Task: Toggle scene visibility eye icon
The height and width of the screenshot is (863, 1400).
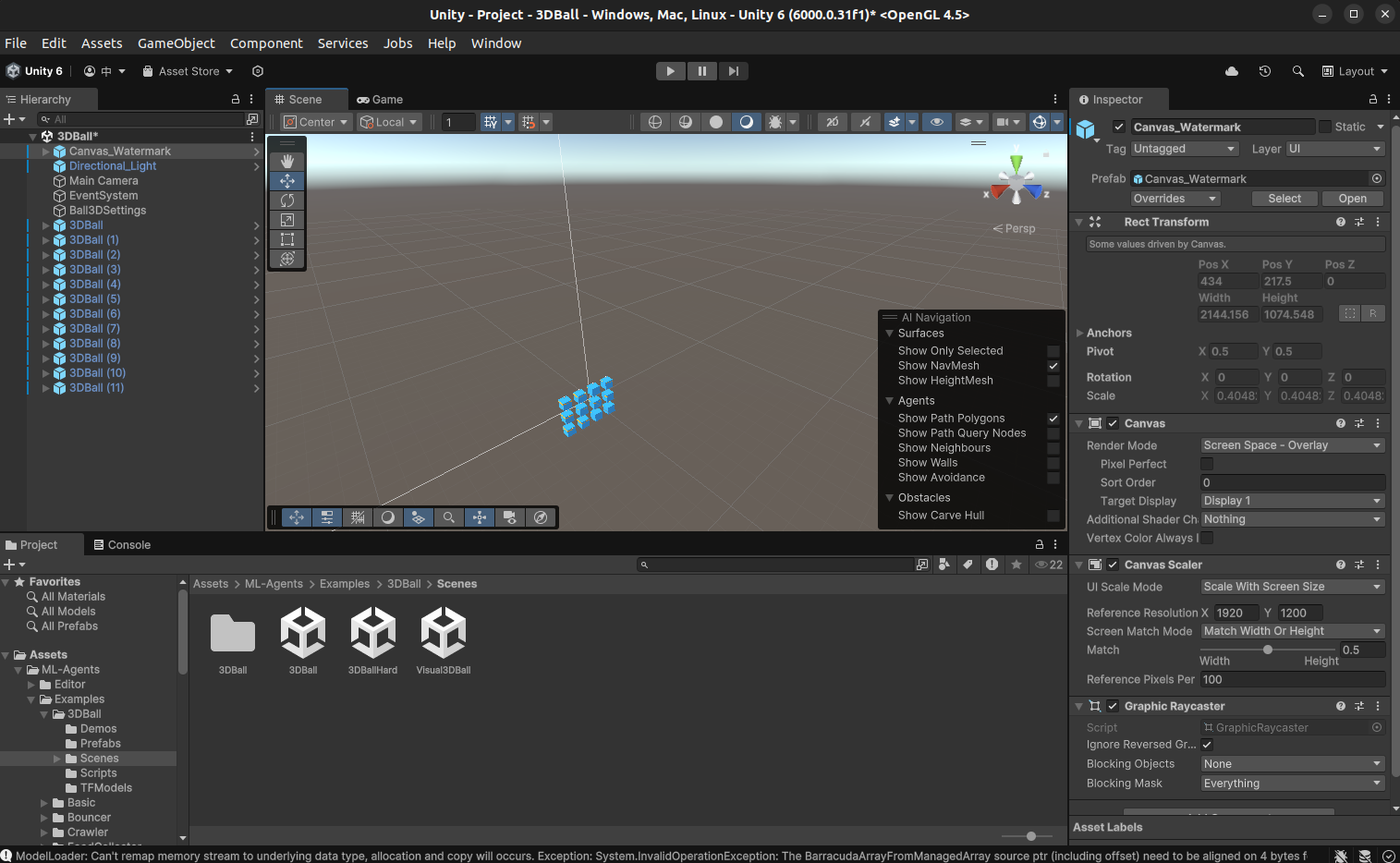Action: (937, 122)
